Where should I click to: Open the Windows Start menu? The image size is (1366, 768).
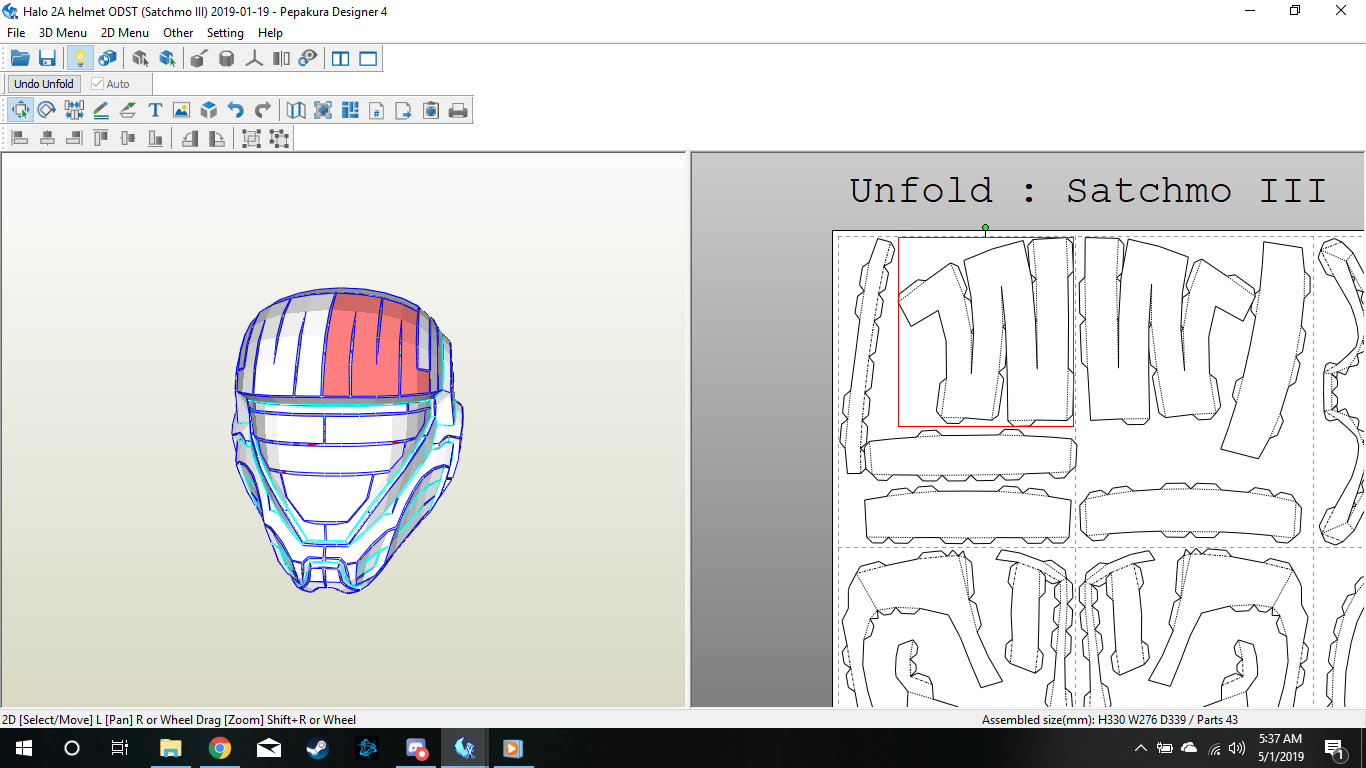(23, 748)
